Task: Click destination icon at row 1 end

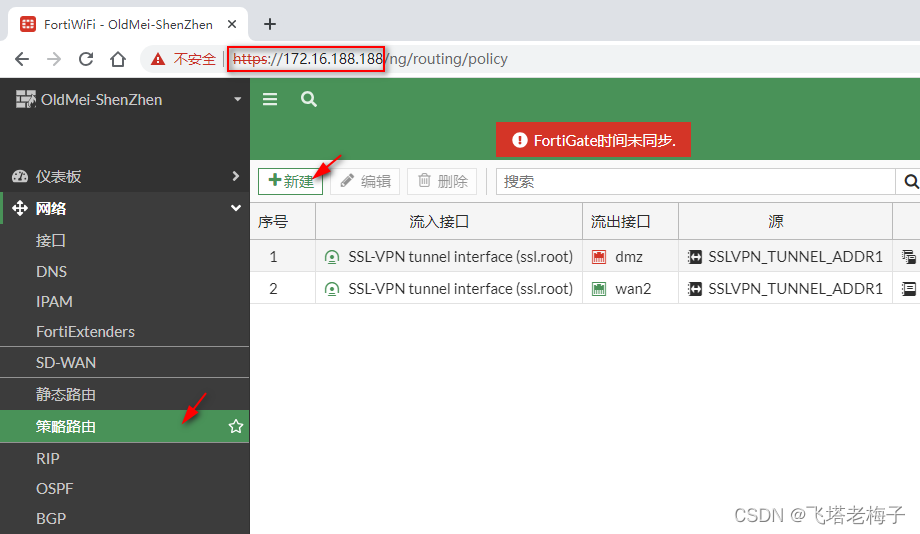Action: (908, 256)
